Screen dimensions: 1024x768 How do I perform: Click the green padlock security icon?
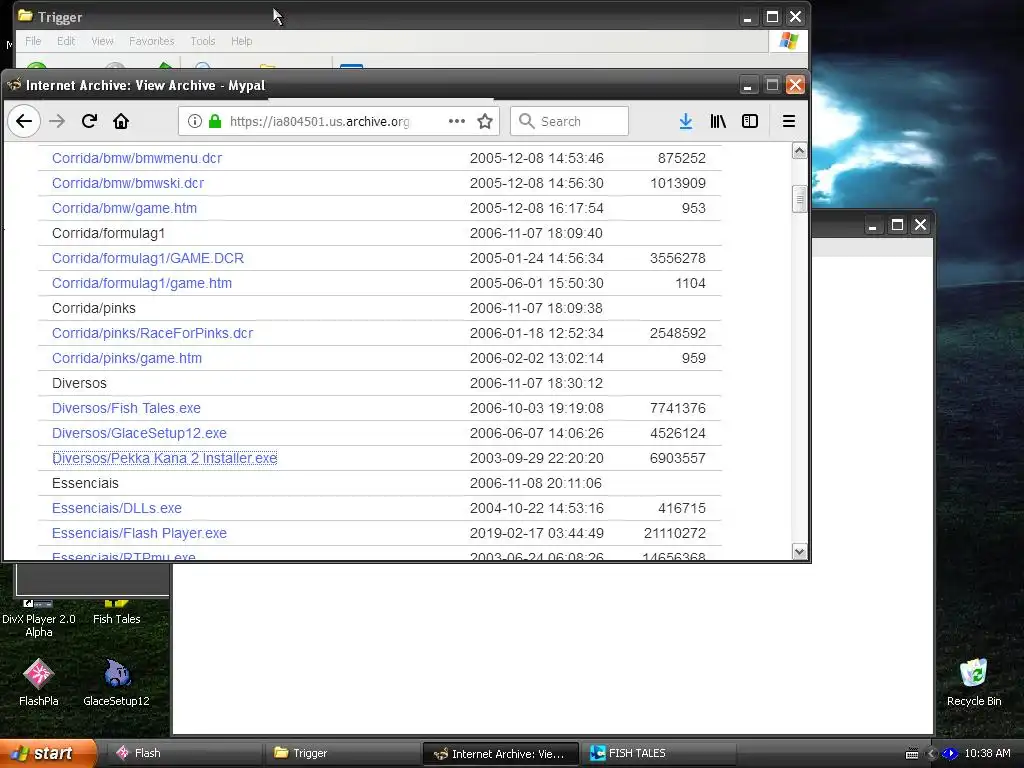[x=215, y=121]
